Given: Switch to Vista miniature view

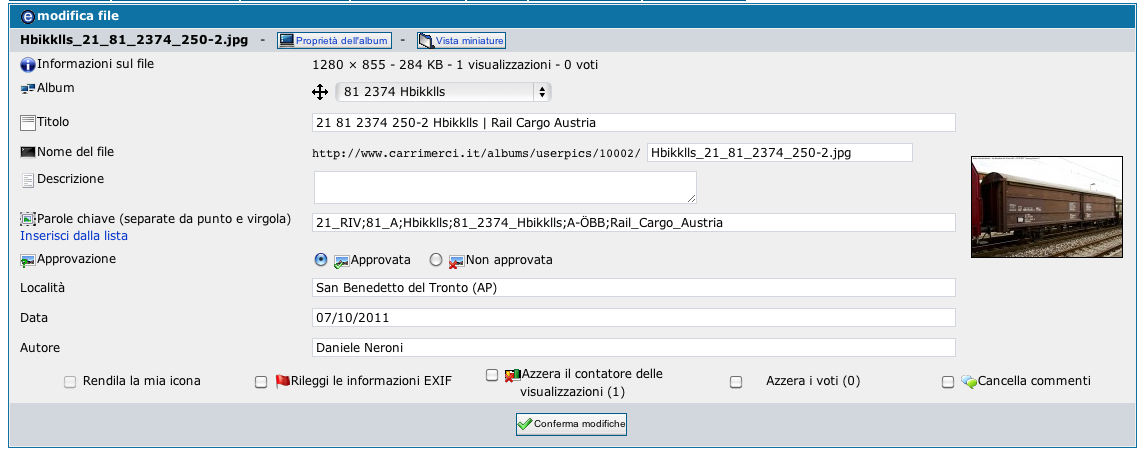Looking at the screenshot, I should (461, 41).
